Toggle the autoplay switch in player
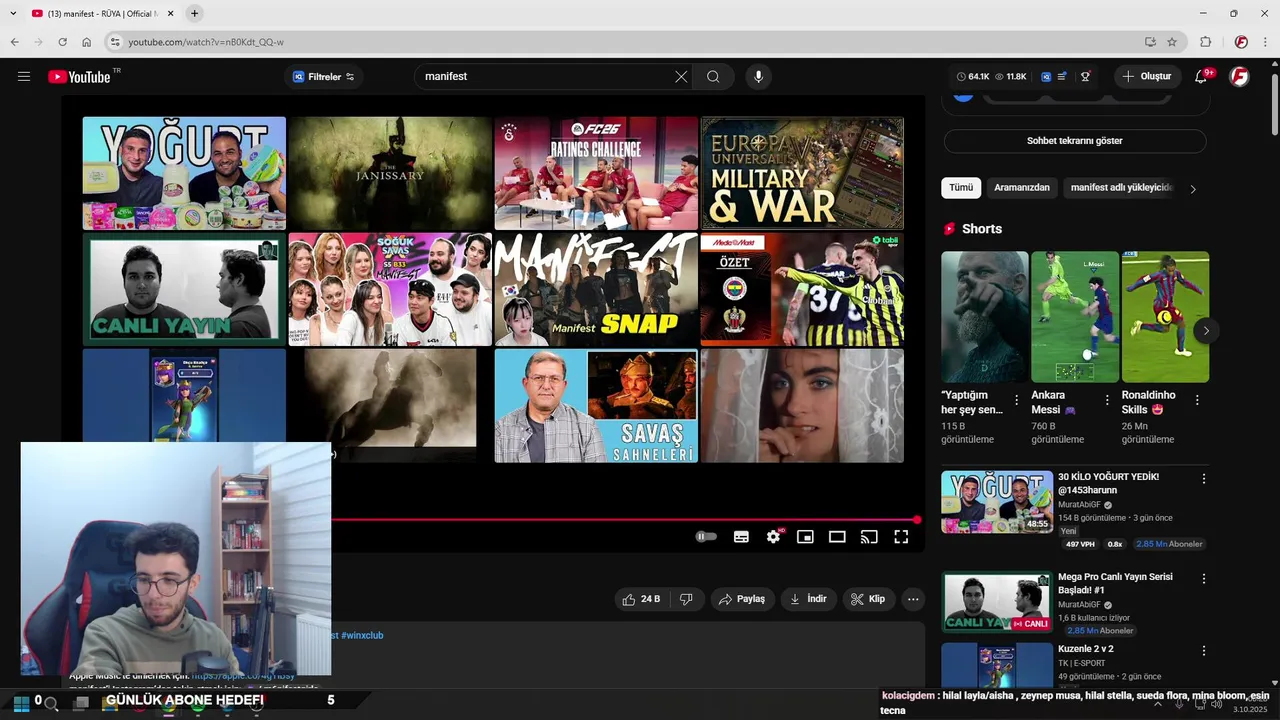Screen dimensions: 1280x720 pyautogui.click(x=706, y=537)
